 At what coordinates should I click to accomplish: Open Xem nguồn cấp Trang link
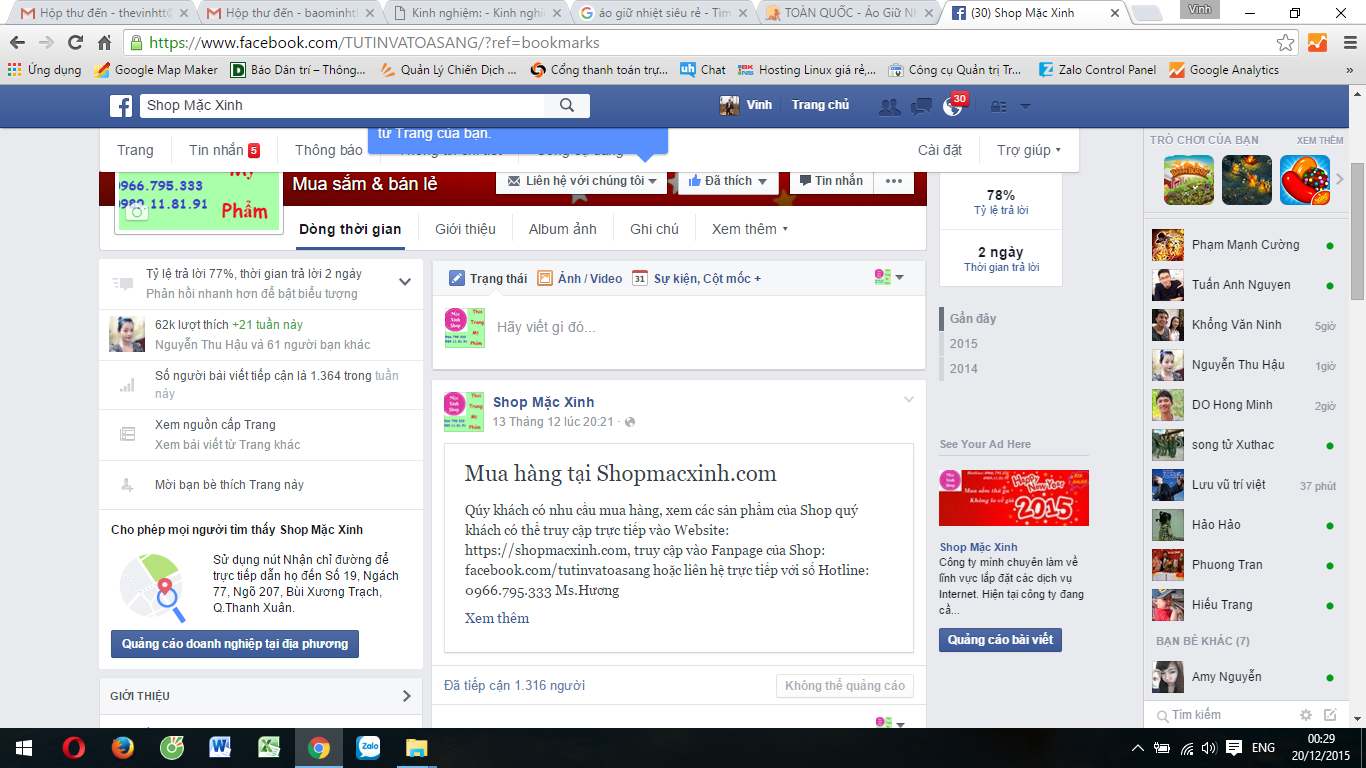click(x=215, y=425)
